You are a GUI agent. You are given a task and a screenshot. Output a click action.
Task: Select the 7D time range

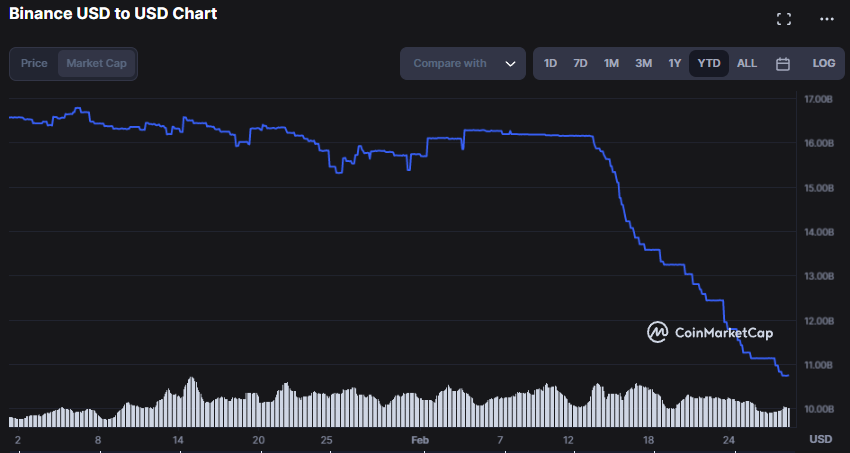tap(580, 63)
